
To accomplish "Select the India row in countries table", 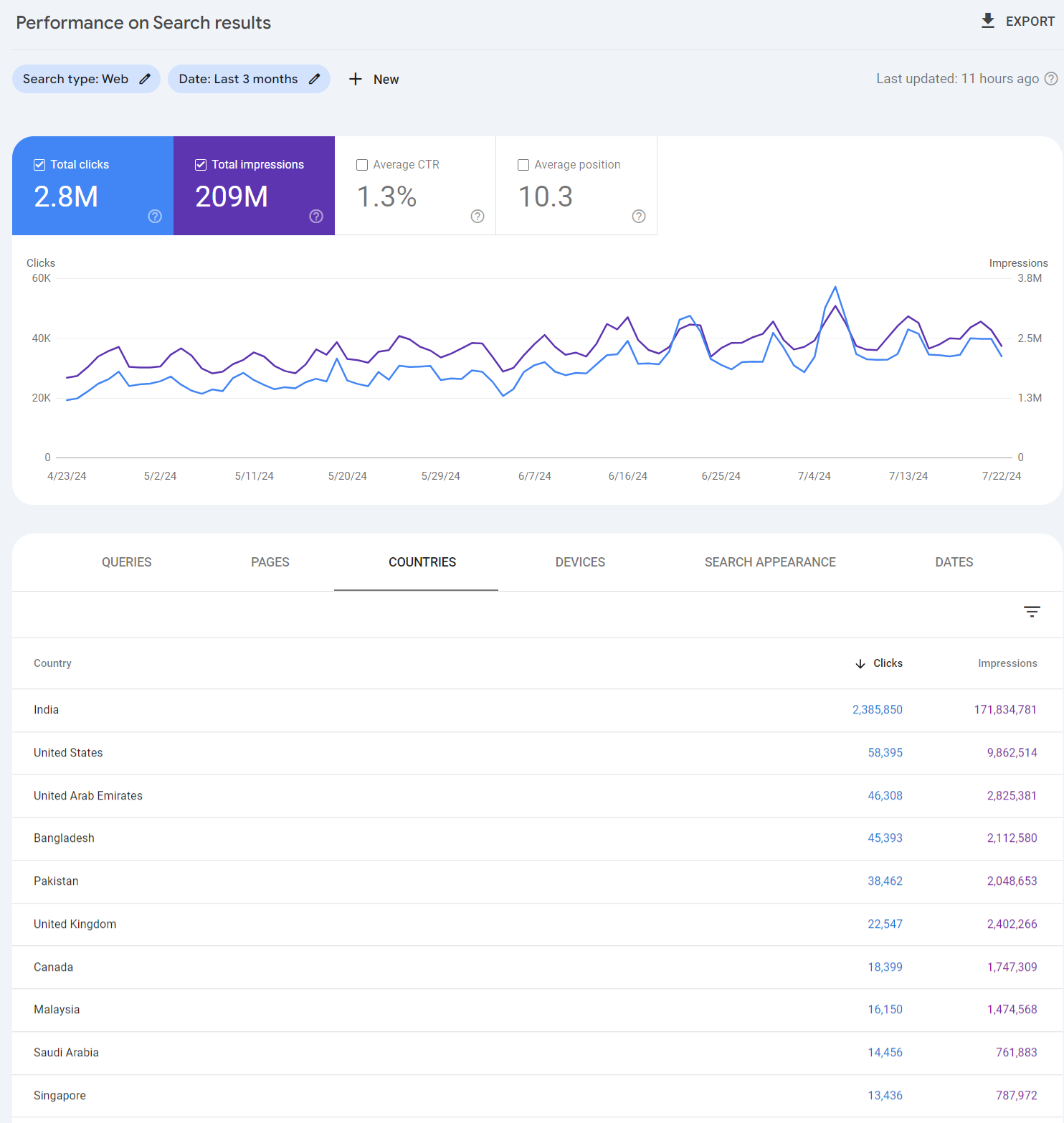I will point(47,710).
